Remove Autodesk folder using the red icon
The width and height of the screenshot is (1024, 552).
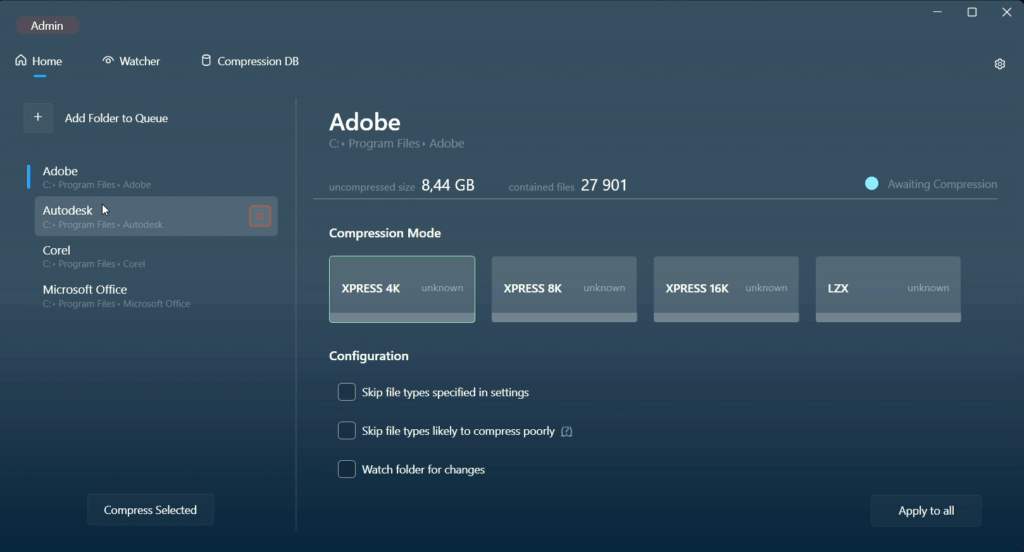click(260, 216)
